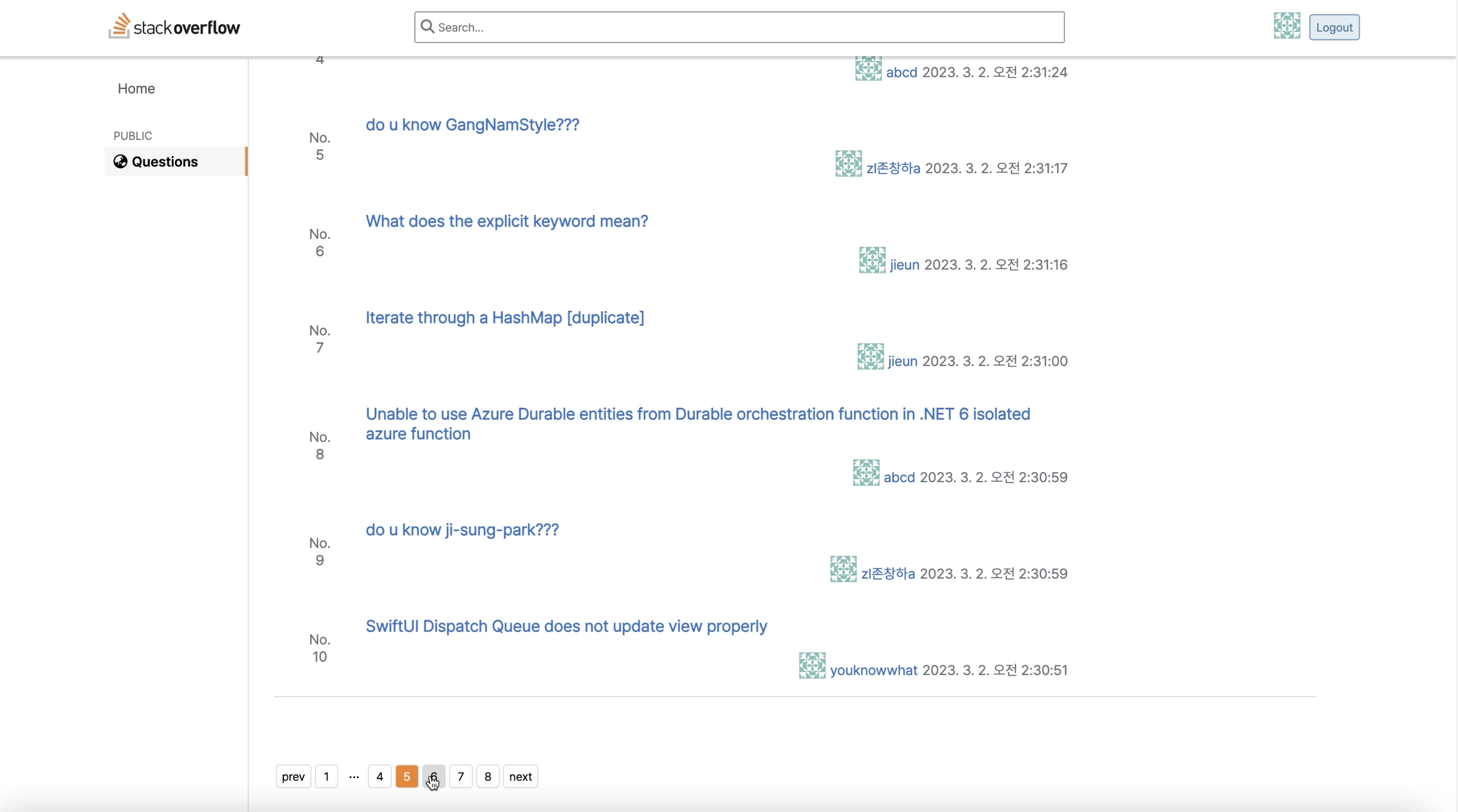Go to page 6
1458x812 pixels.
click(433, 777)
